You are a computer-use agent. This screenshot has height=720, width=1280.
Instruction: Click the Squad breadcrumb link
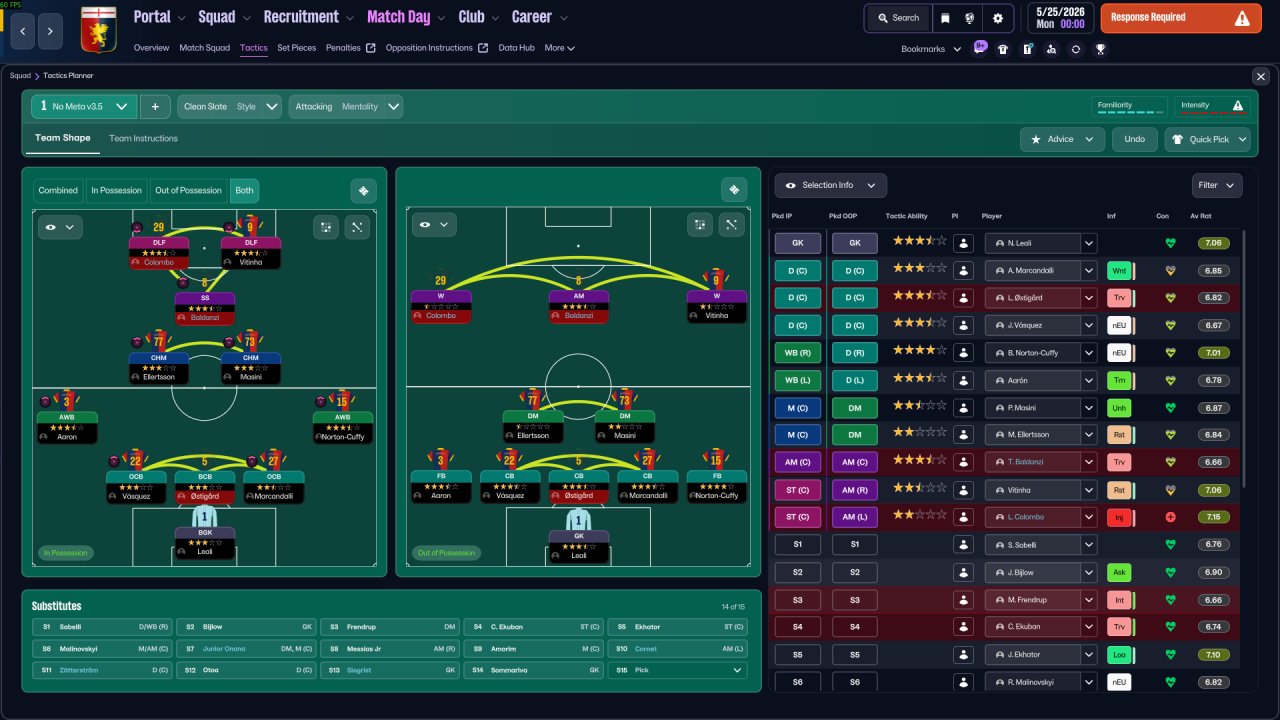click(x=20, y=76)
